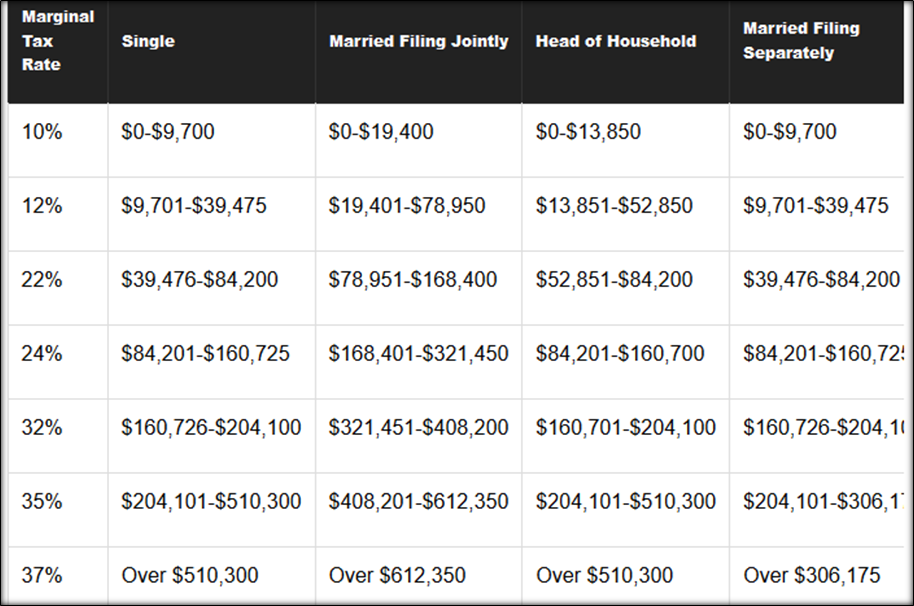Select the Single column header
Image resolution: width=914 pixels, height=606 pixels.
pos(148,42)
